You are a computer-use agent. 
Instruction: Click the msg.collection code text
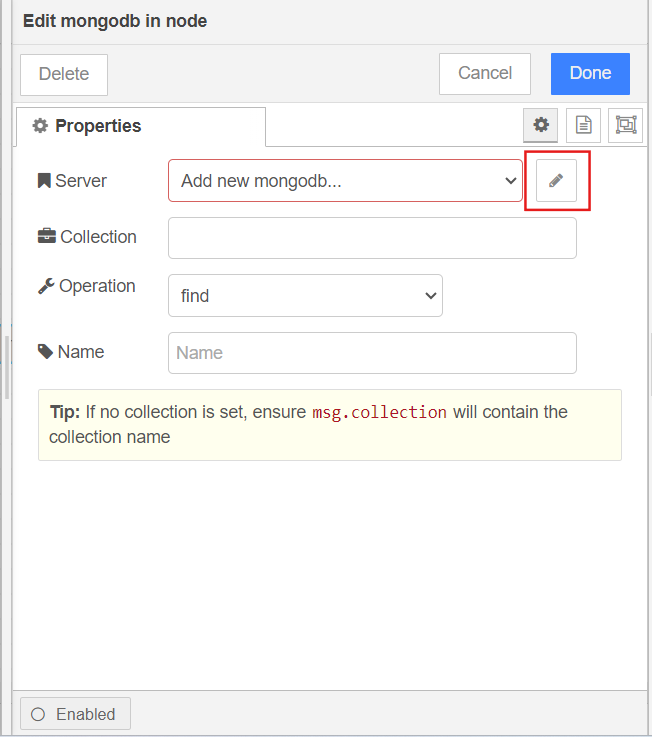379,412
